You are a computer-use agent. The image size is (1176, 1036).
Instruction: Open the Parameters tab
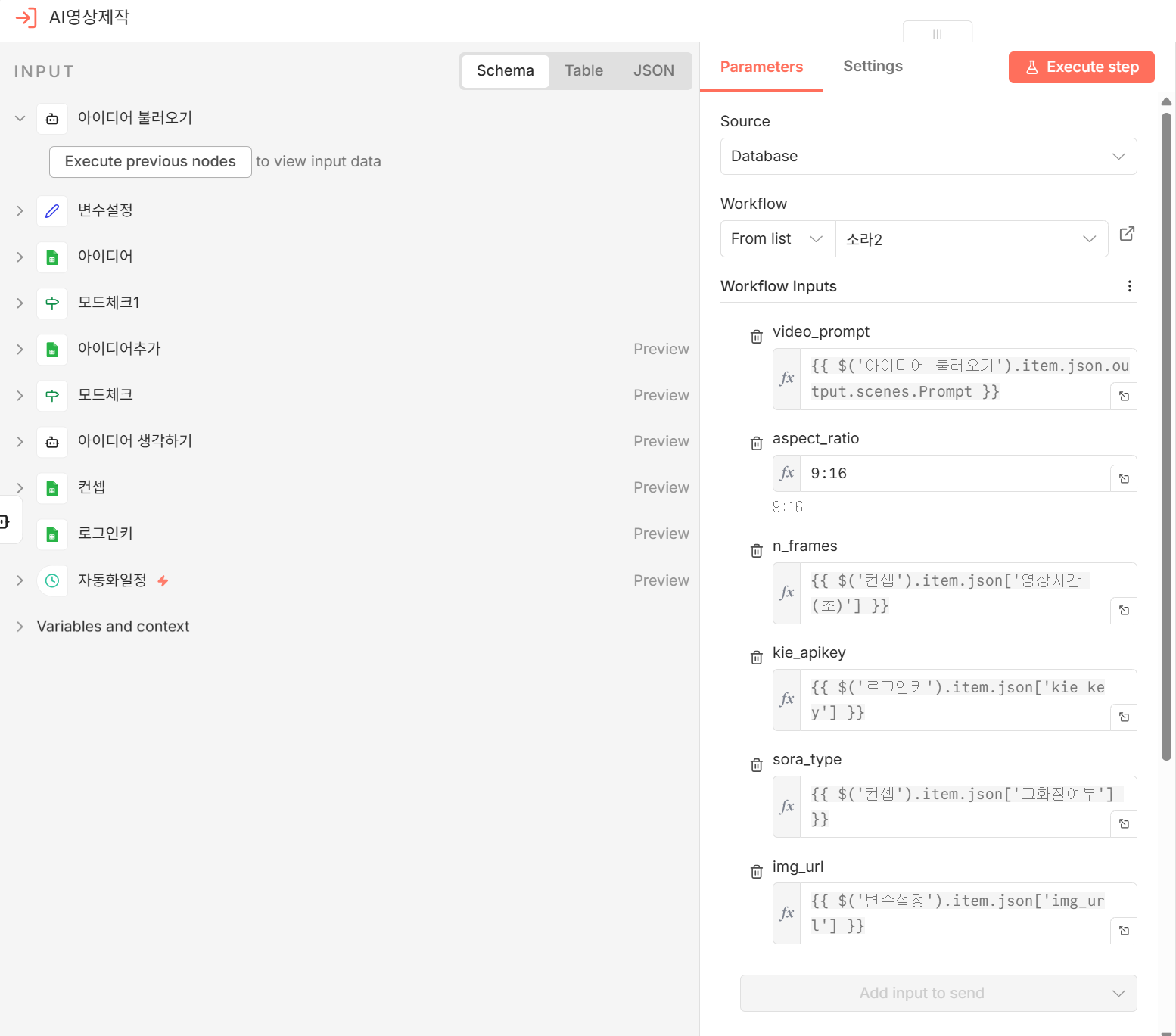pos(761,67)
